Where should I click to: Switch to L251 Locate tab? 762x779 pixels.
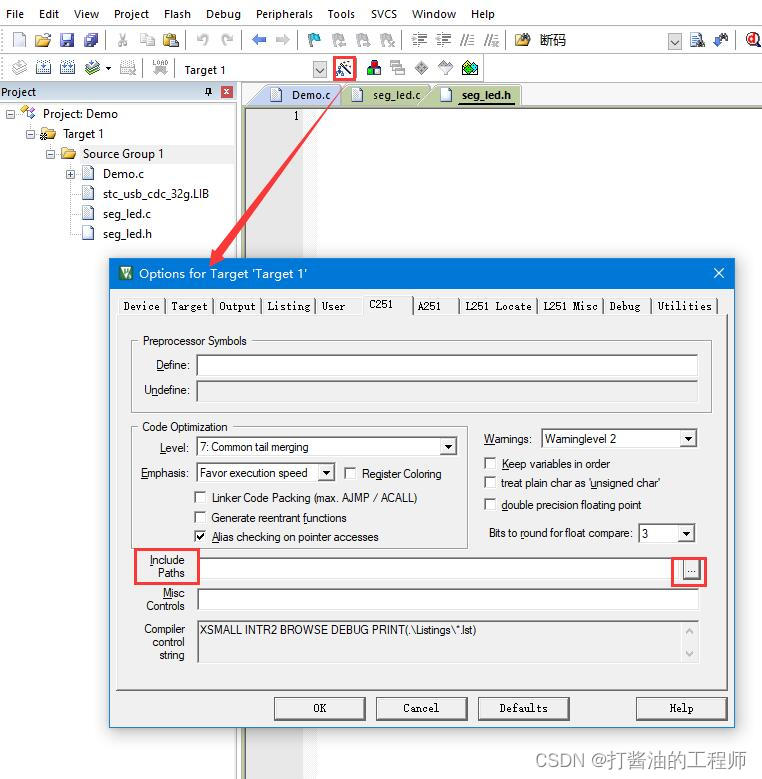(498, 306)
